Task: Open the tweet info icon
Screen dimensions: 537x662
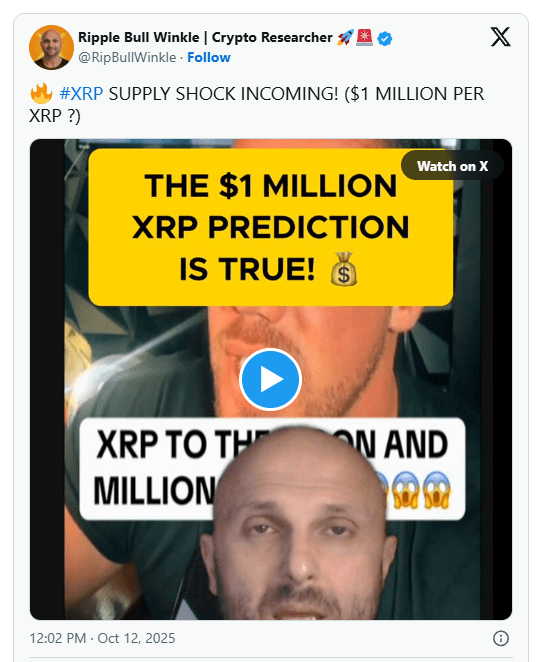Action: tap(501, 638)
